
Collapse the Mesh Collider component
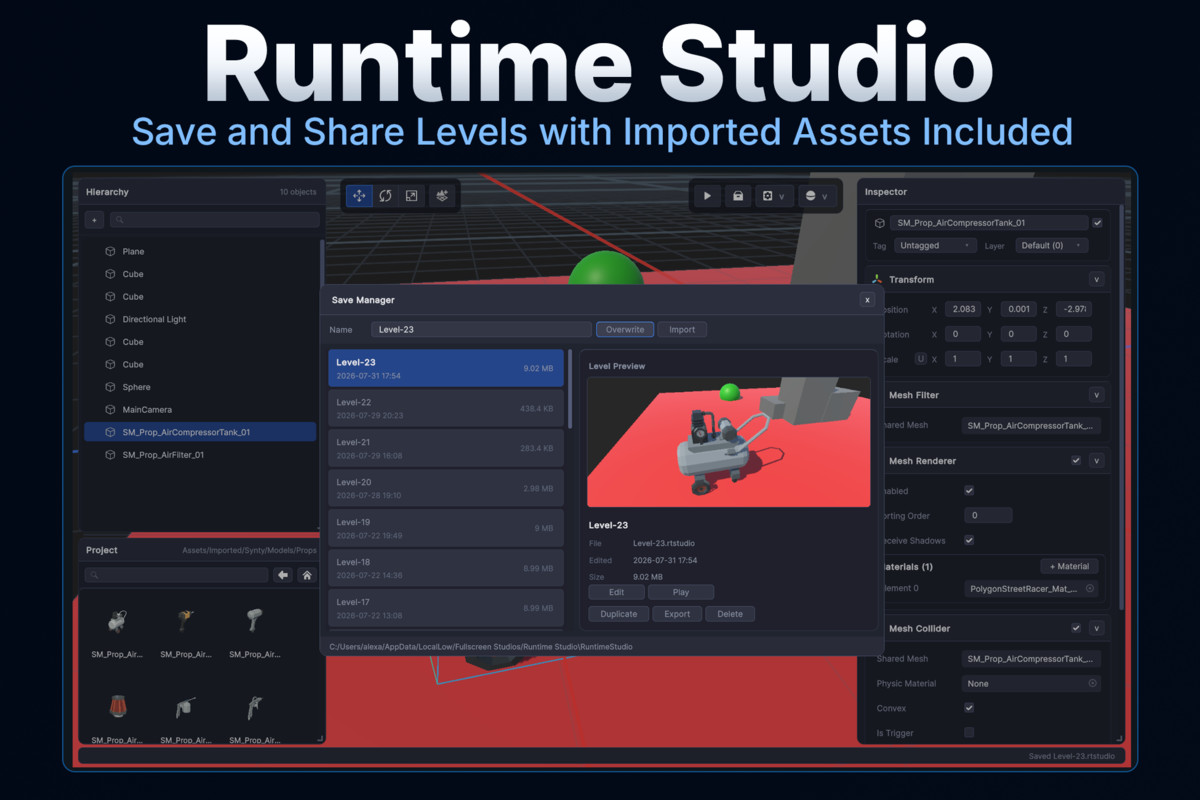pyautogui.click(x=1096, y=628)
